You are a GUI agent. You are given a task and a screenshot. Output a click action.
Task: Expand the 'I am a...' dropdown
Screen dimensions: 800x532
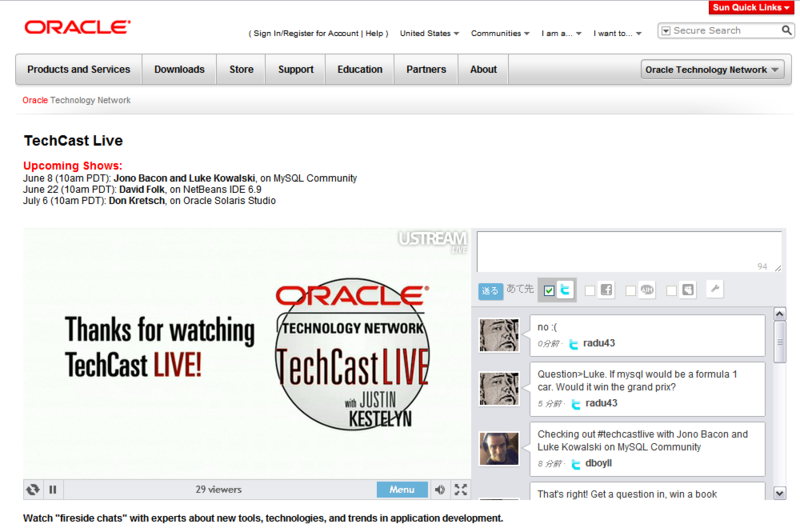(561, 33)
